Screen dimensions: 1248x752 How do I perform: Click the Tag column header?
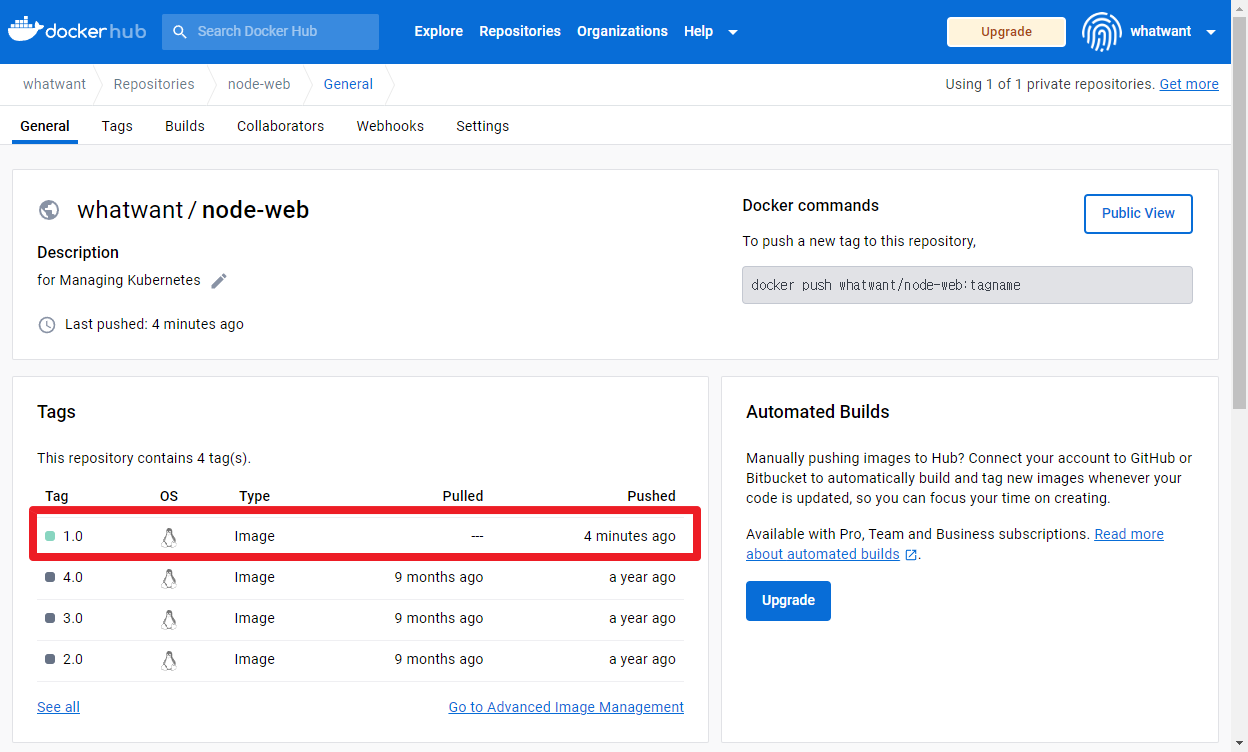pyautogui.click(x=57, y=496)
